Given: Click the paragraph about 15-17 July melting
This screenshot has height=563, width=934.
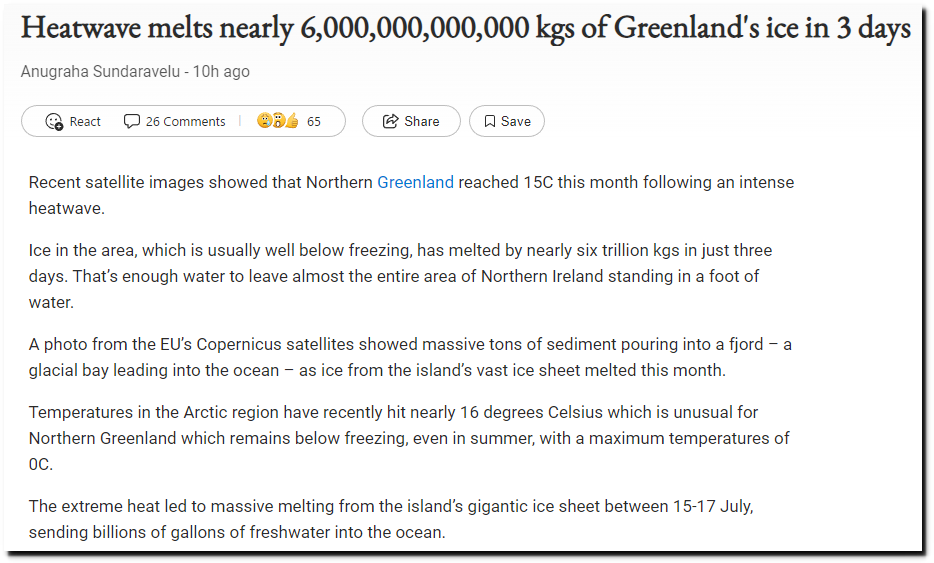Looking at the screenshot, I should (x=391, y=520).
